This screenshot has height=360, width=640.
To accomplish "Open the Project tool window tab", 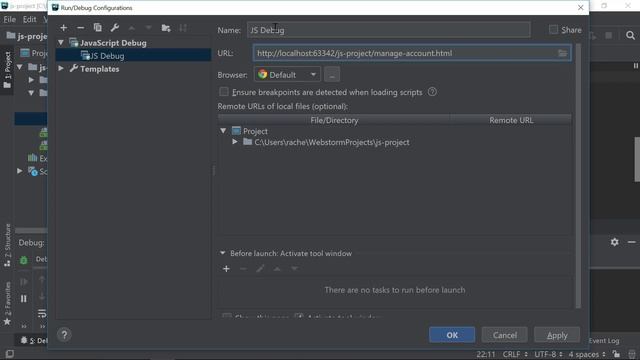I will pyautogui.click(x=7, y=70).
